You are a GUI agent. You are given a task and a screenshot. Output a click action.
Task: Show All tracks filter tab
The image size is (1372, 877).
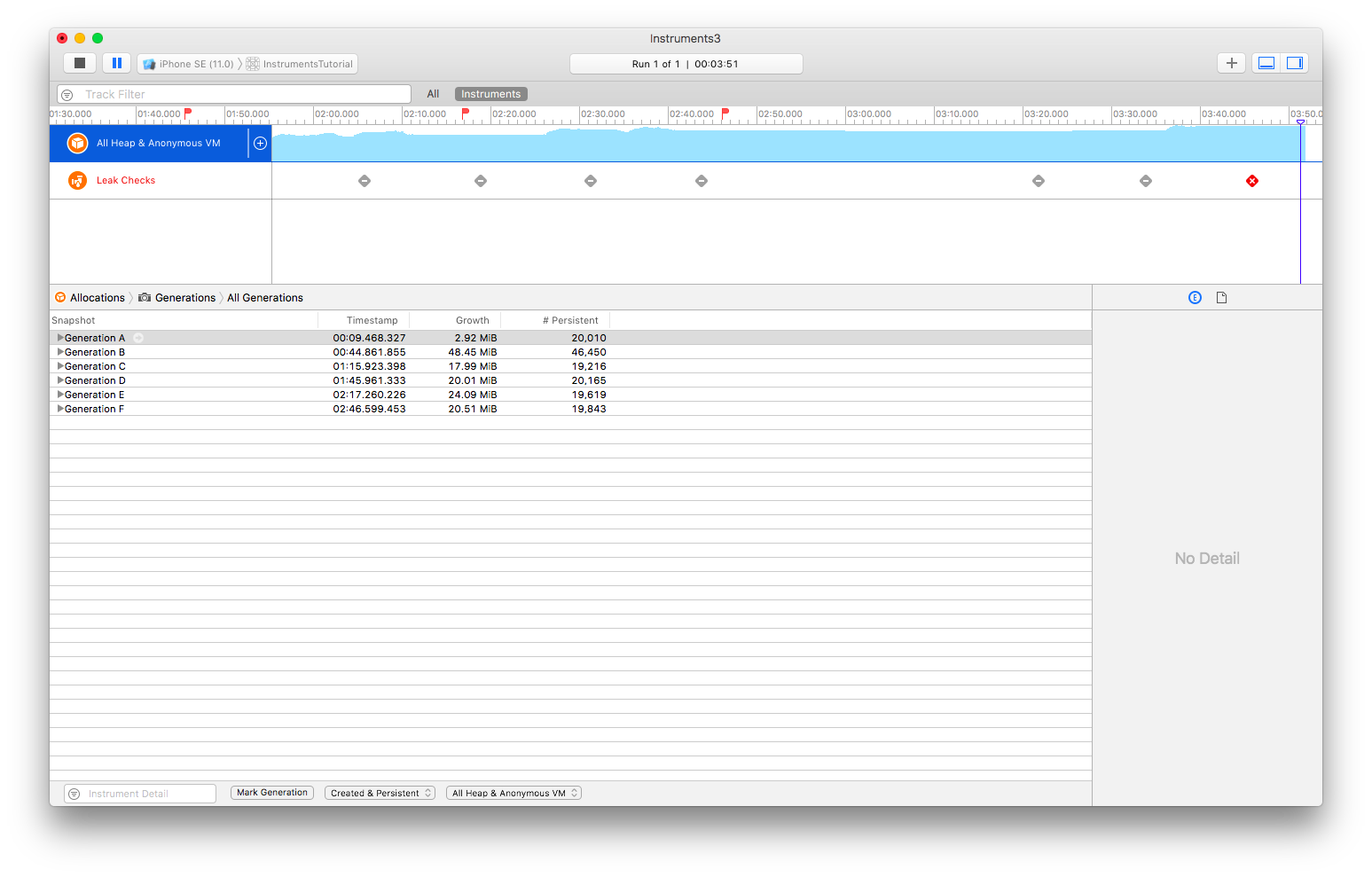coord(433,94)
